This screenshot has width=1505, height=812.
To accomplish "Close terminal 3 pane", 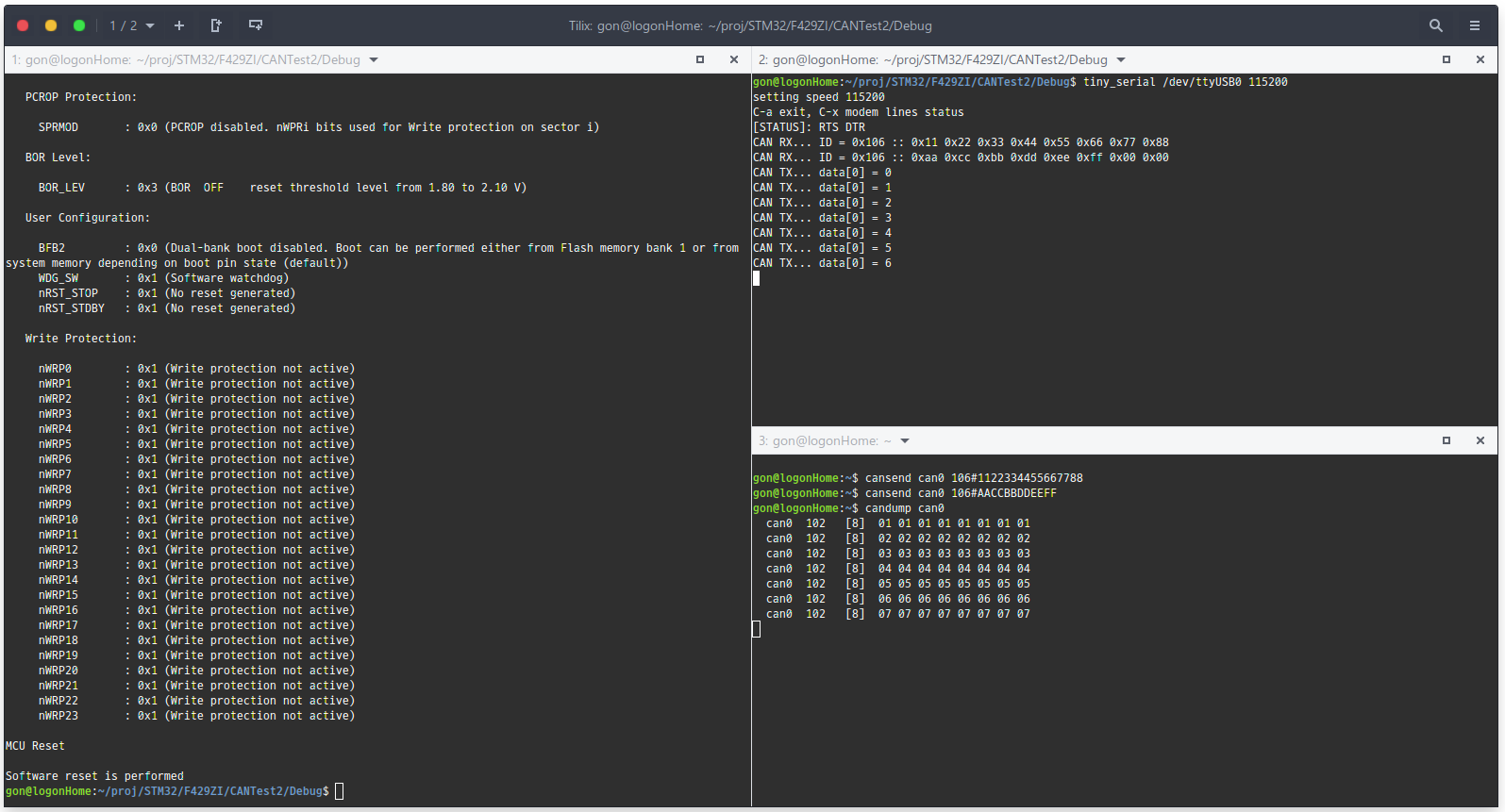I will pos(1480,440).
